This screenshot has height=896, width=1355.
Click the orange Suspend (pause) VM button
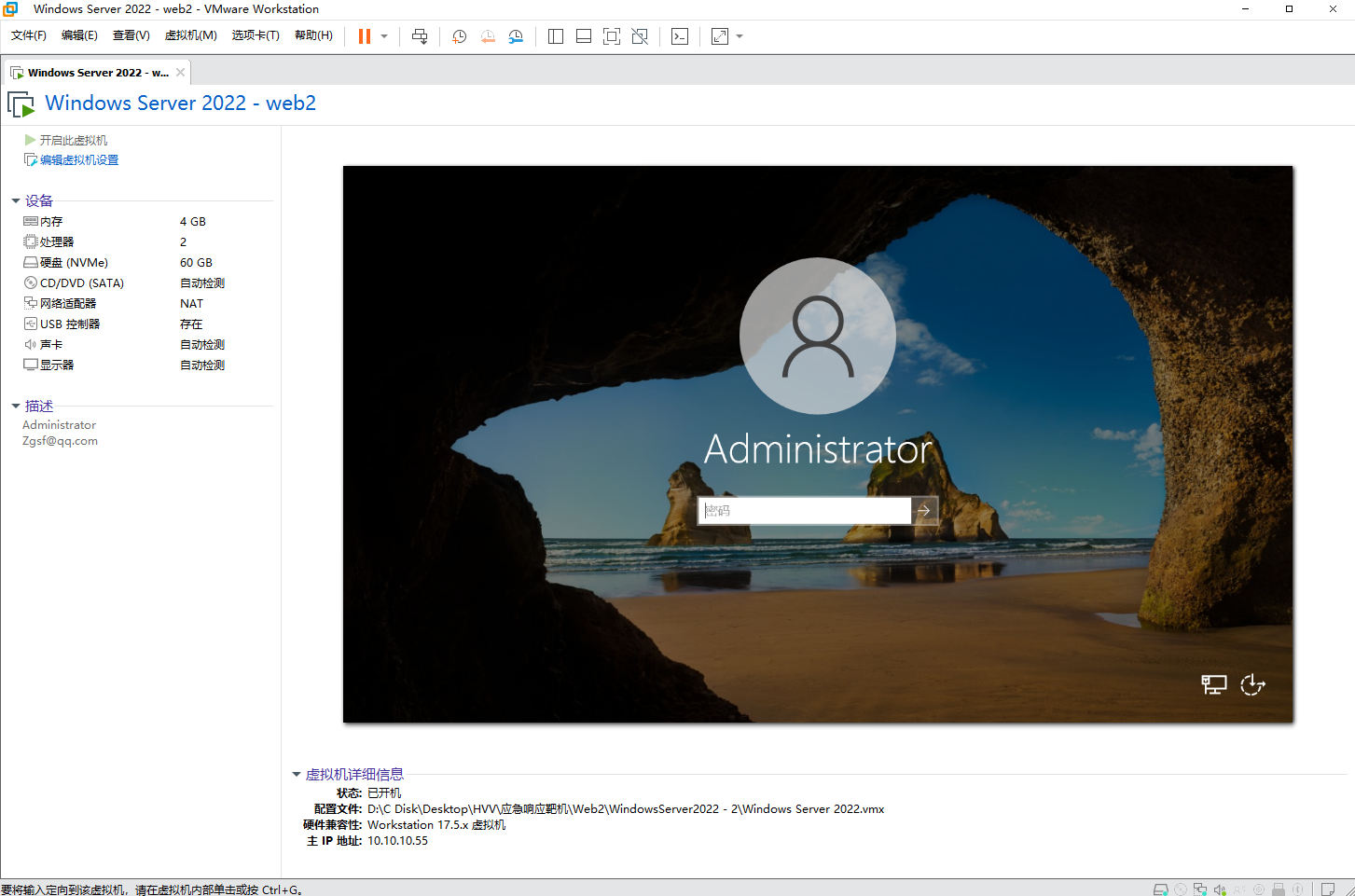point(365,36)
